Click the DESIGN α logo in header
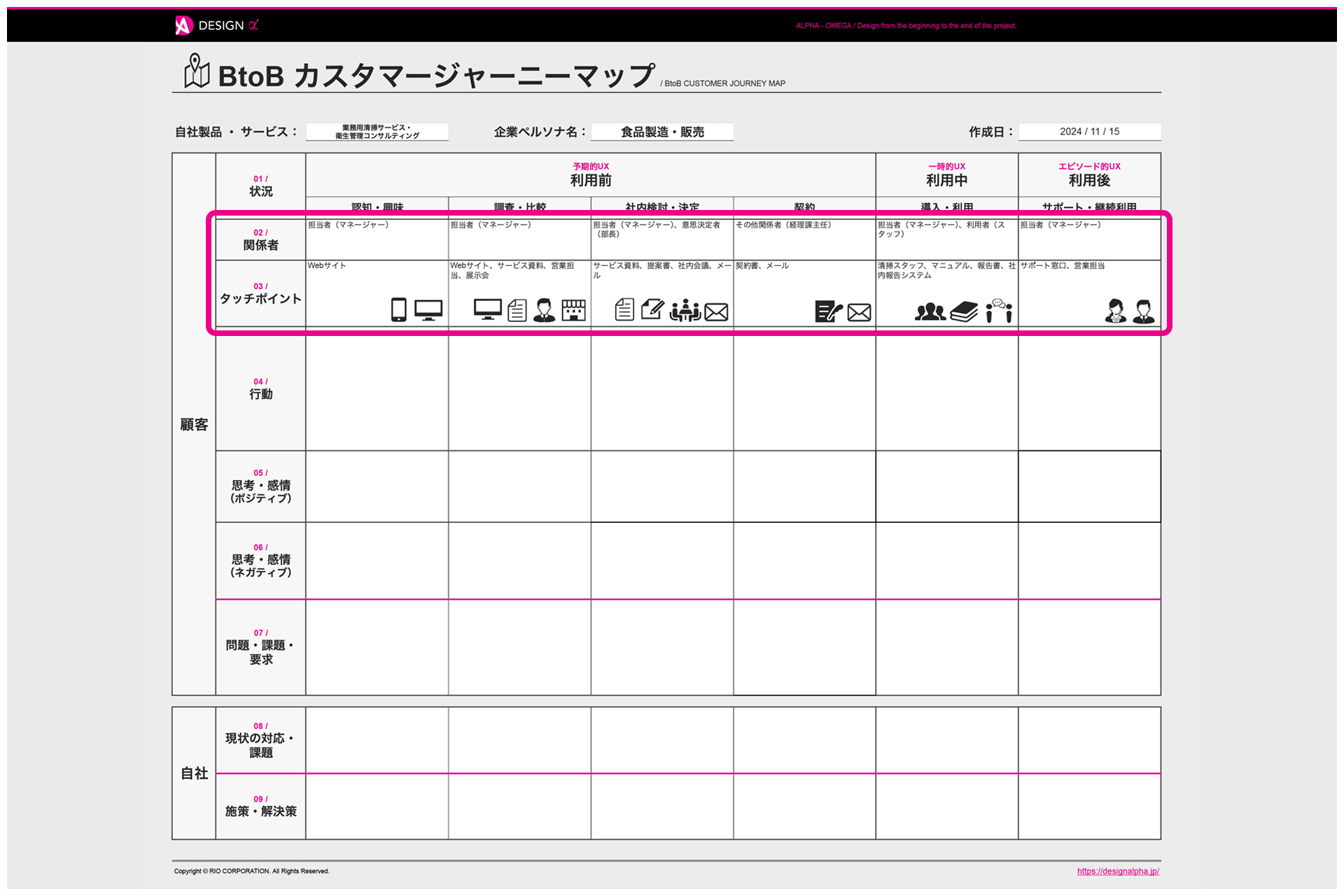 click(x=216, y=25)
